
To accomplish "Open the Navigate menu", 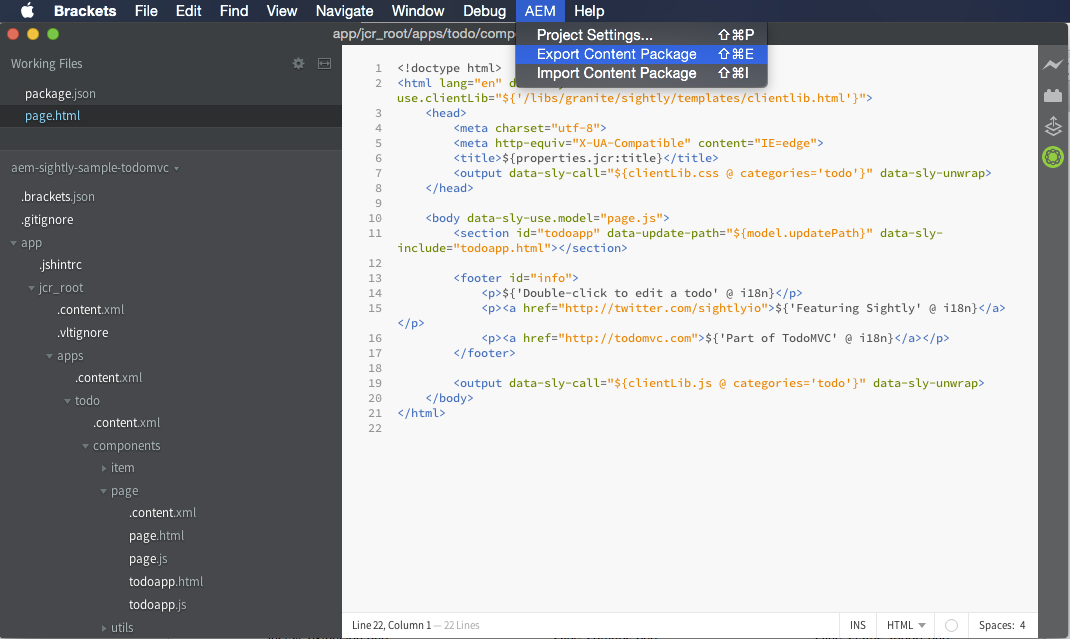I will [x=345, y=11].
